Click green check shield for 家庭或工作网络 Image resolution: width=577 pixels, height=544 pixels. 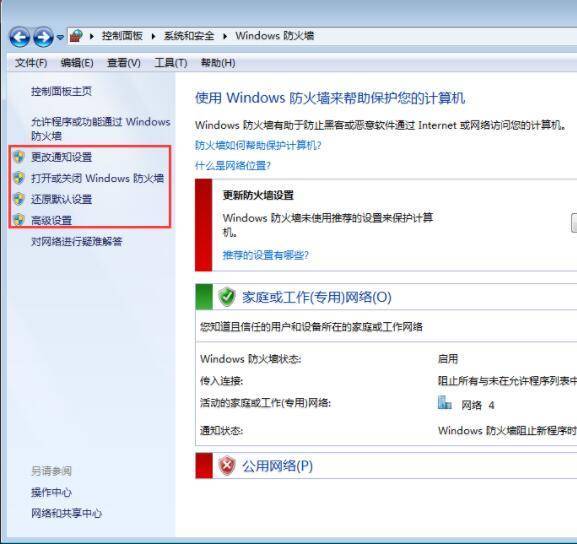(227, 297)
